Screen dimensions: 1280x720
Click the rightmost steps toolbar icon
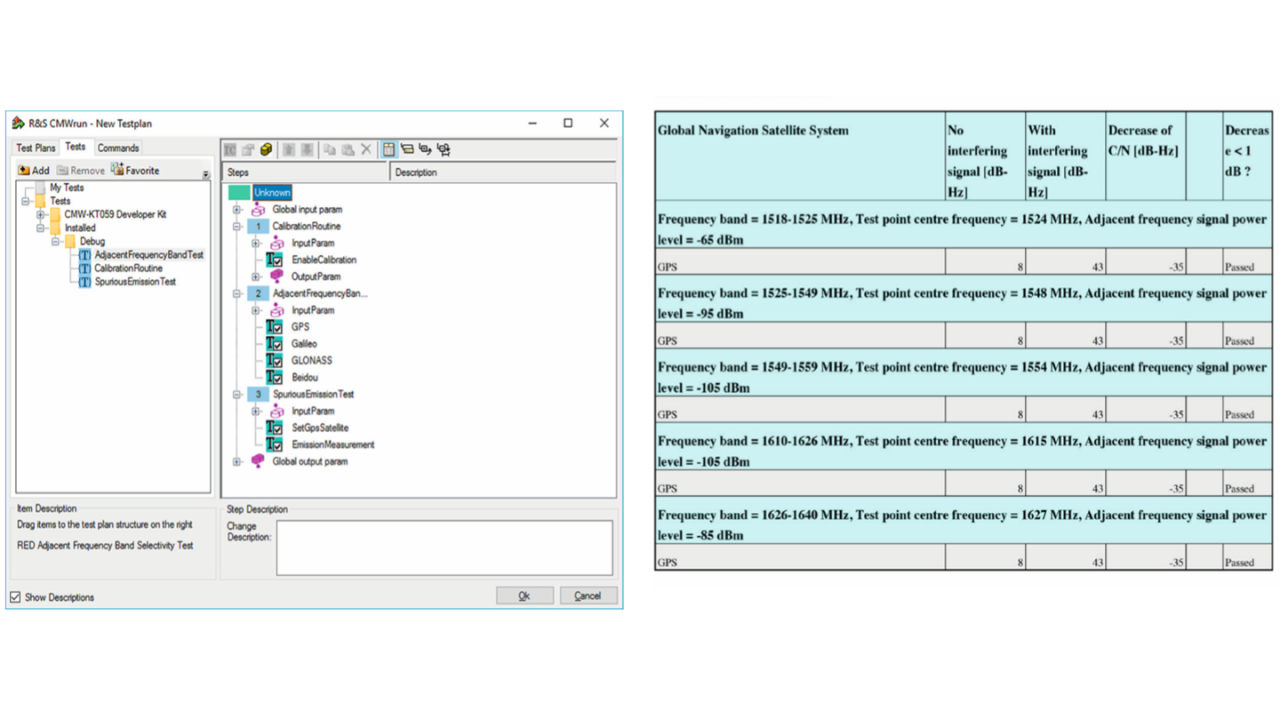click(444, 150)
